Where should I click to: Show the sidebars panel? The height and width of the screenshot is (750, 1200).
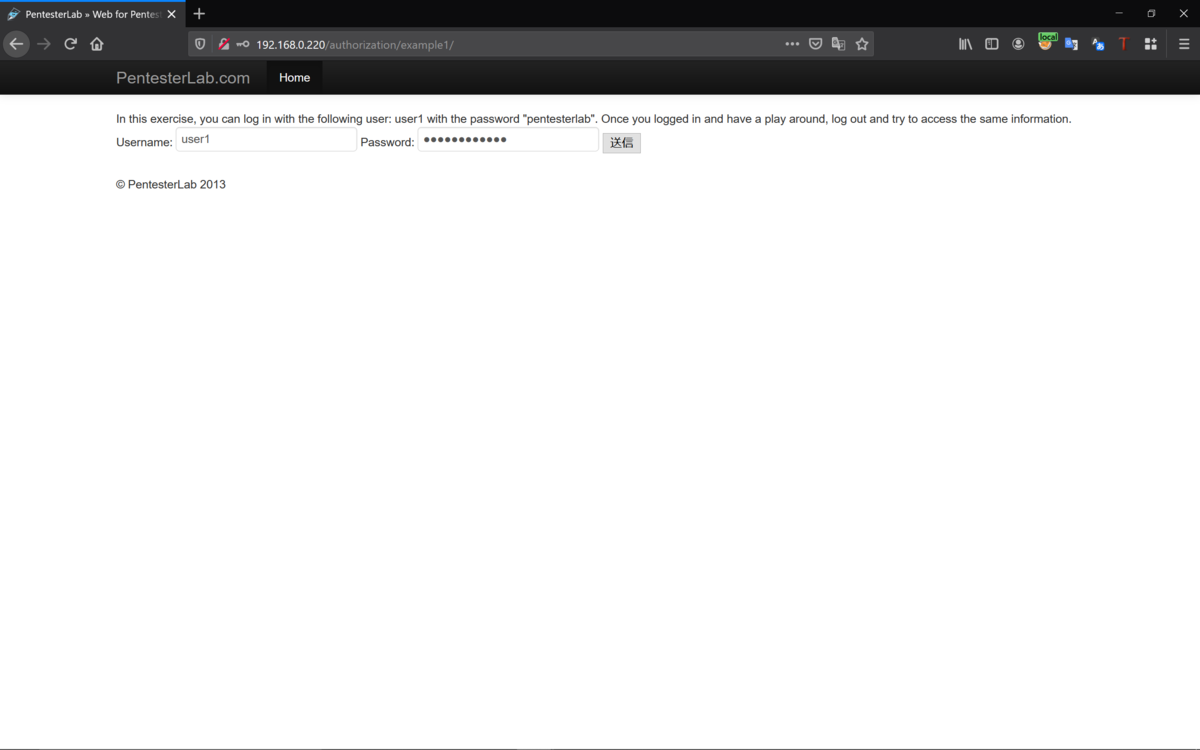(992, 44)
